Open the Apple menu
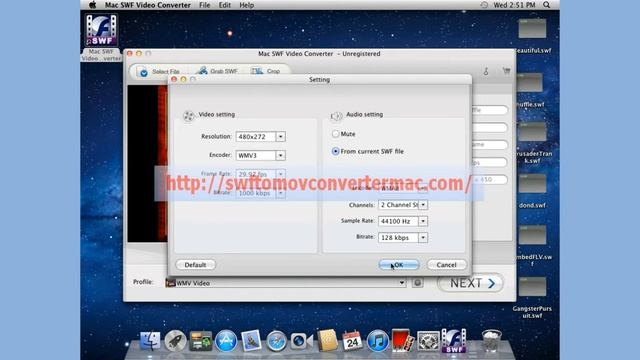This screenshot has height=360, width=640. pyautogui.click(x=93, y=5)
